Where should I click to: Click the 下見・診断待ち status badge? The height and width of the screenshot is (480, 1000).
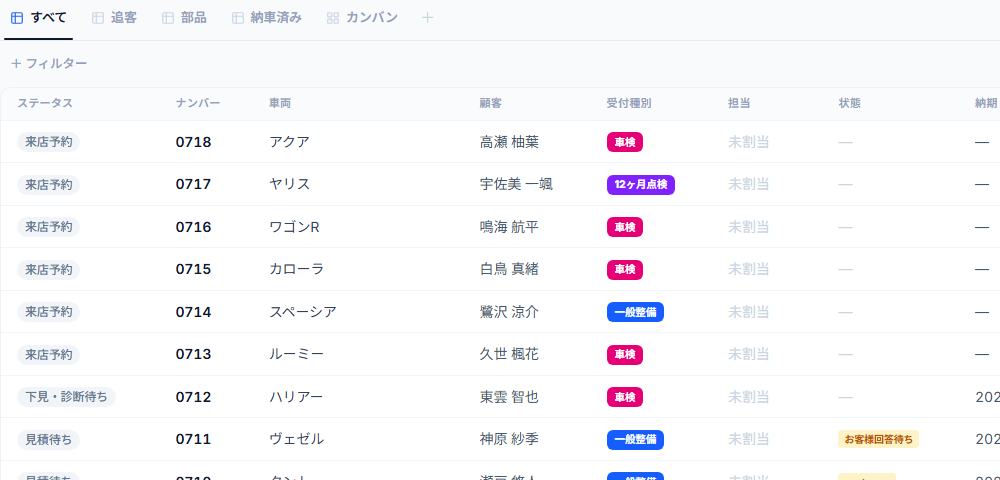coord(66,397)
